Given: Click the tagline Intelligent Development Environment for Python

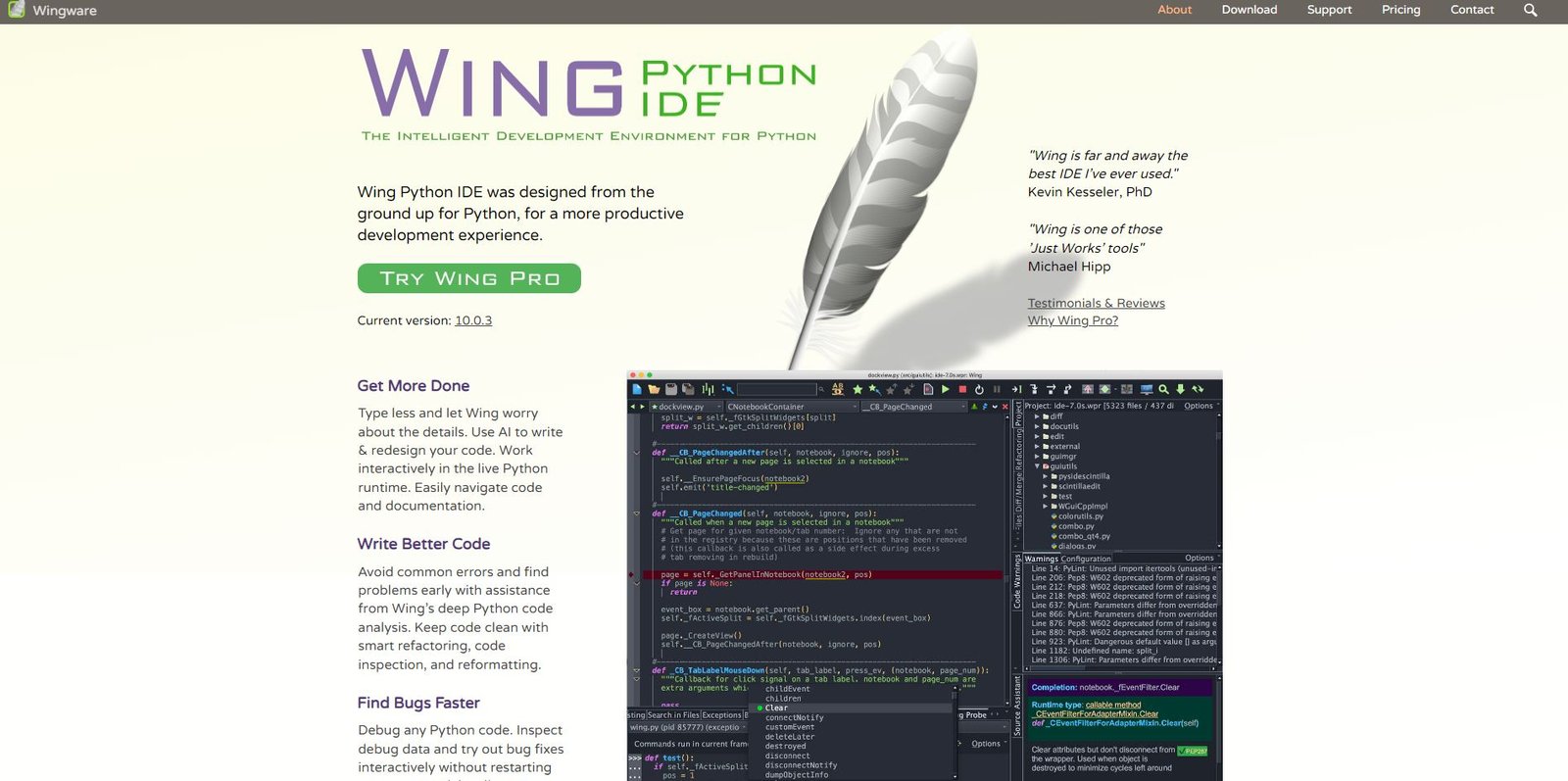Looking at the screenshot, I should click(589, 136).
